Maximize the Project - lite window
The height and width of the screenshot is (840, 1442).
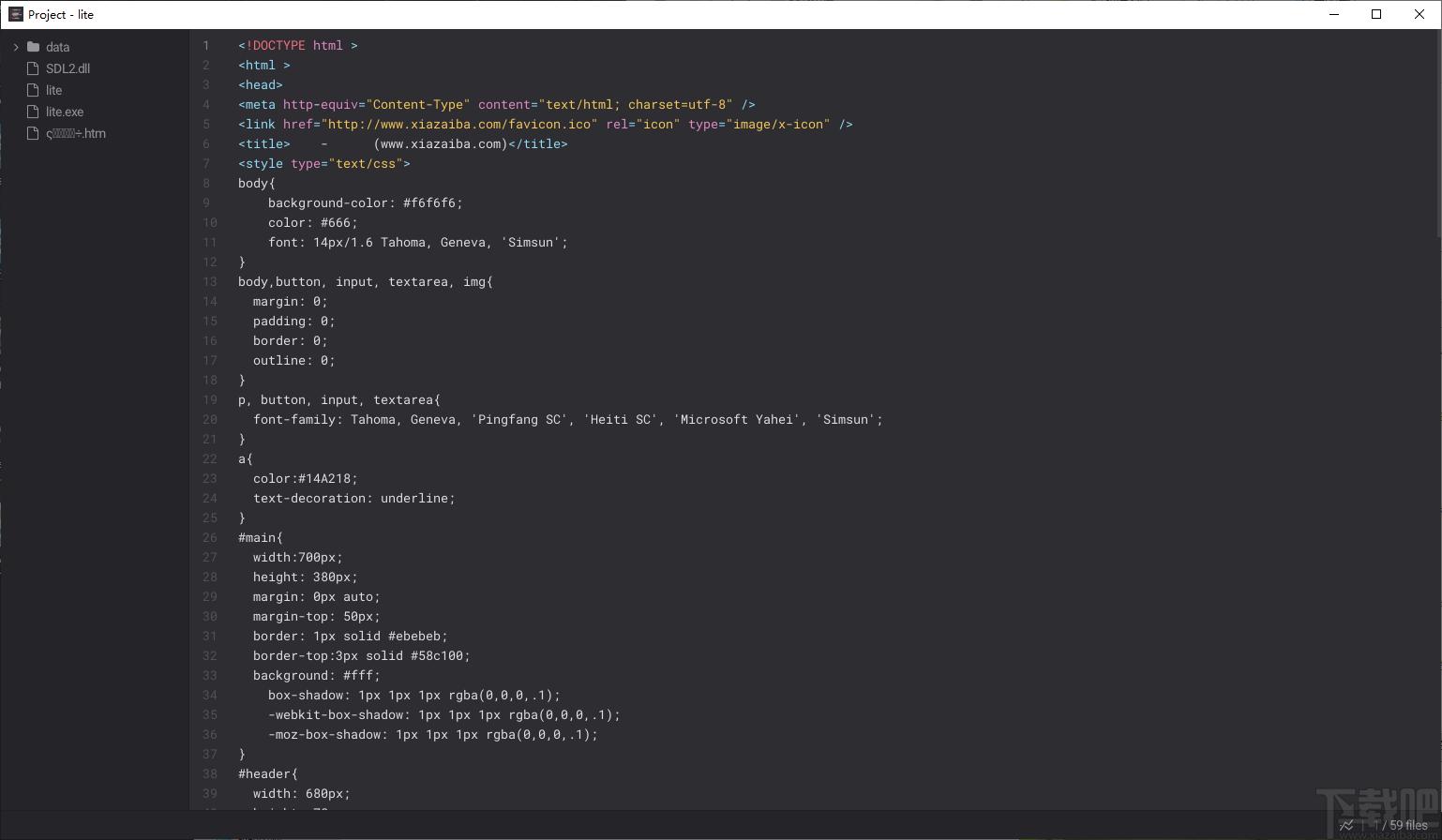tap(1376, 14)
